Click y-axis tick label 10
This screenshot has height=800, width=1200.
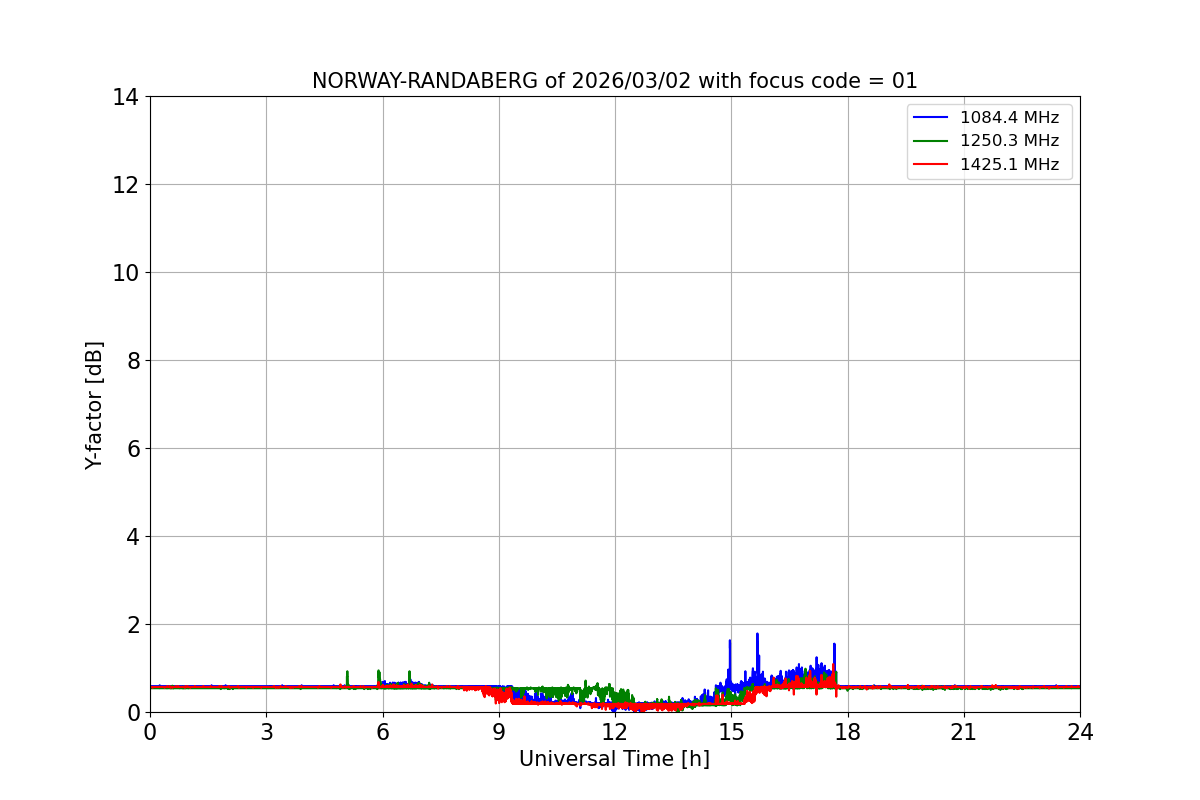click(126, 273)
